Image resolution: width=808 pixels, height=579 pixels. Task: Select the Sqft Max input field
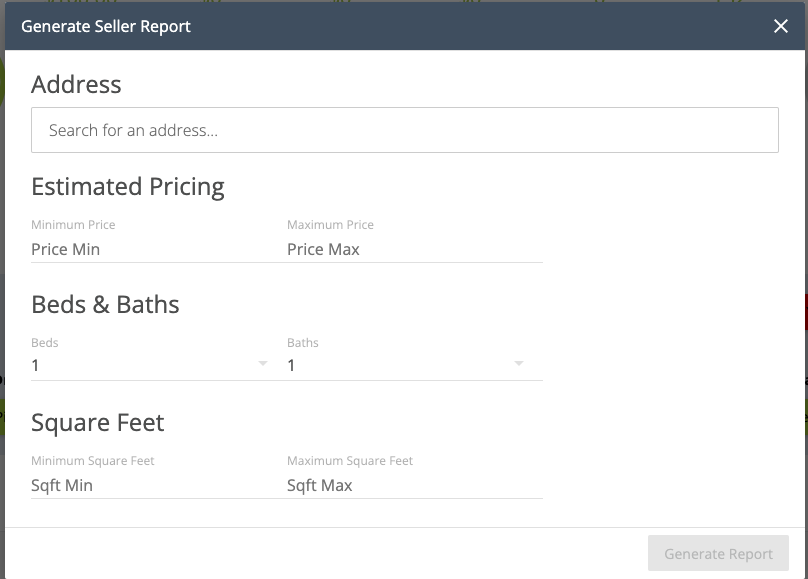(413, 485)
